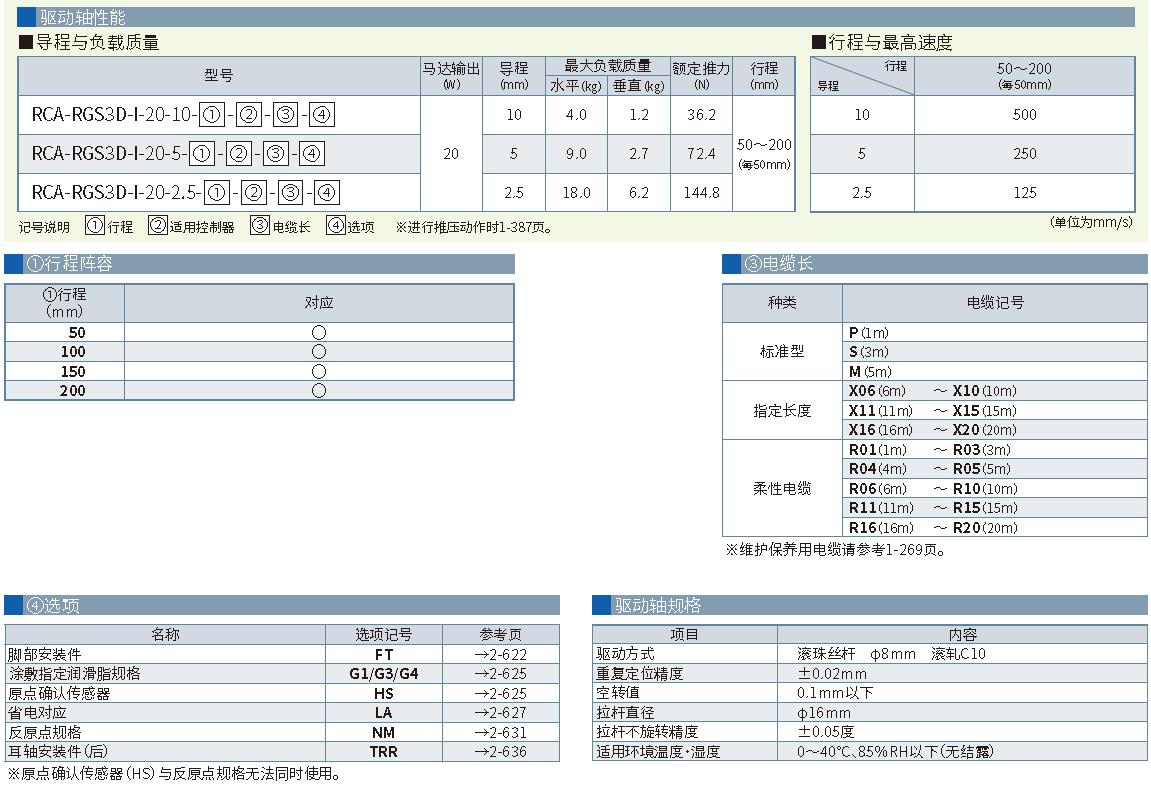This screenshot has width=1151, height=793.
Task: Click the blue square beside ①行程阵容 header
Action: [x=14, y=264]
